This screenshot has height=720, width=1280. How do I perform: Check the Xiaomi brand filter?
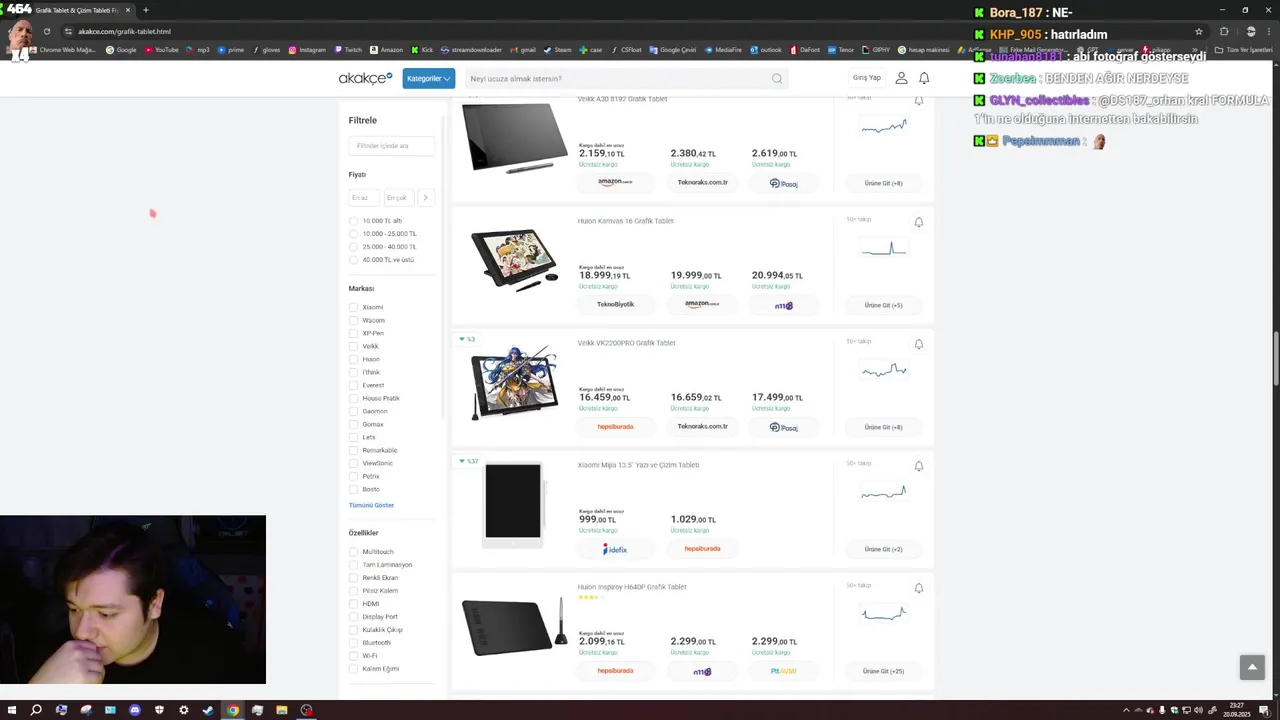coord(353,307)
